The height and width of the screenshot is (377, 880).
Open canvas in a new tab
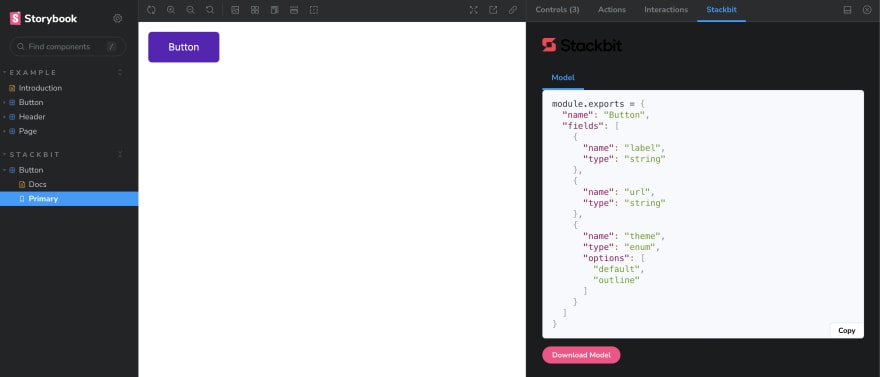[x=493, y=10]
